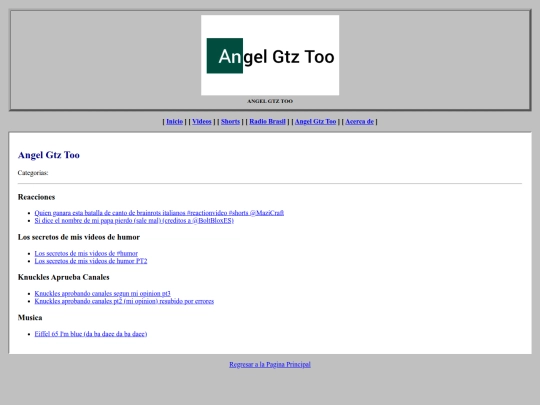The height and width of the screenshot is (405, 540).
Task: Open 'Si dice el nombre de mi papa pierdo' link
Action: [134, 221]
